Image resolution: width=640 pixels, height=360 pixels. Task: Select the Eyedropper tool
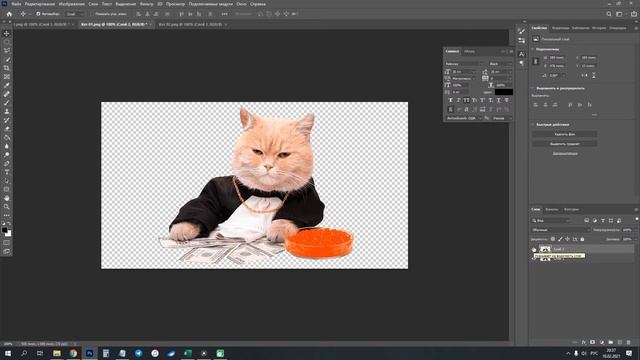pyautogui.click(x=7, y=85)
